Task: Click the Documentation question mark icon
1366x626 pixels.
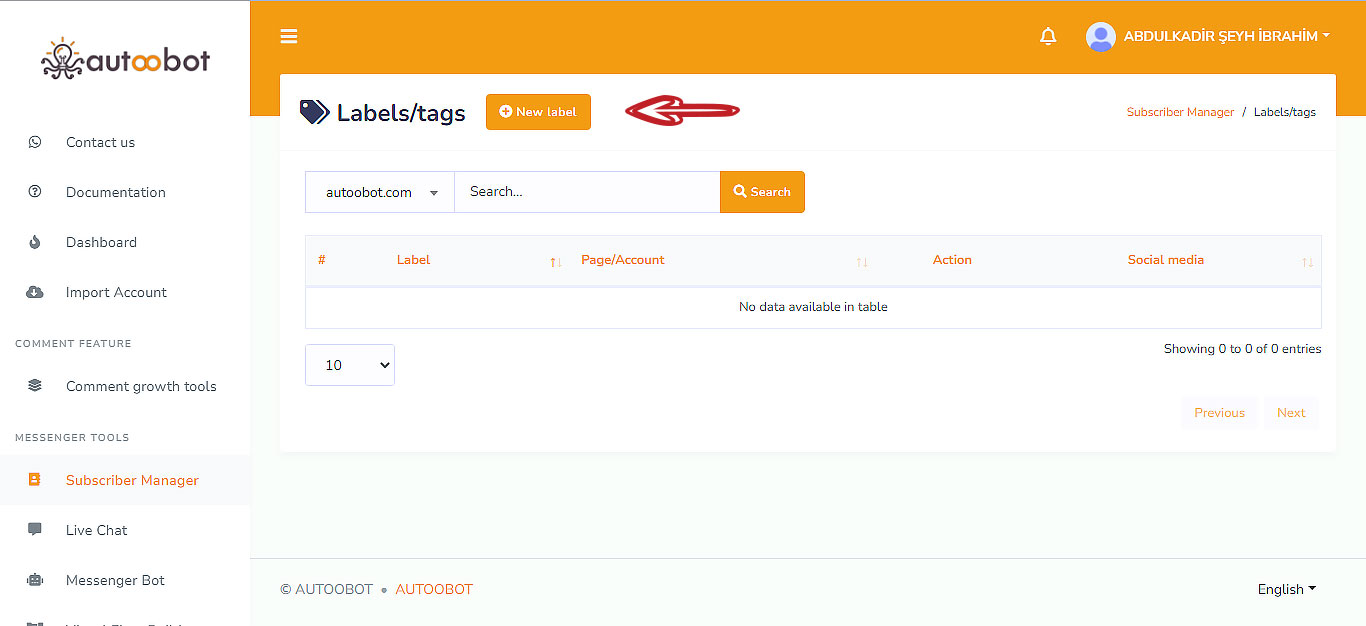Action: coord(35,192)
